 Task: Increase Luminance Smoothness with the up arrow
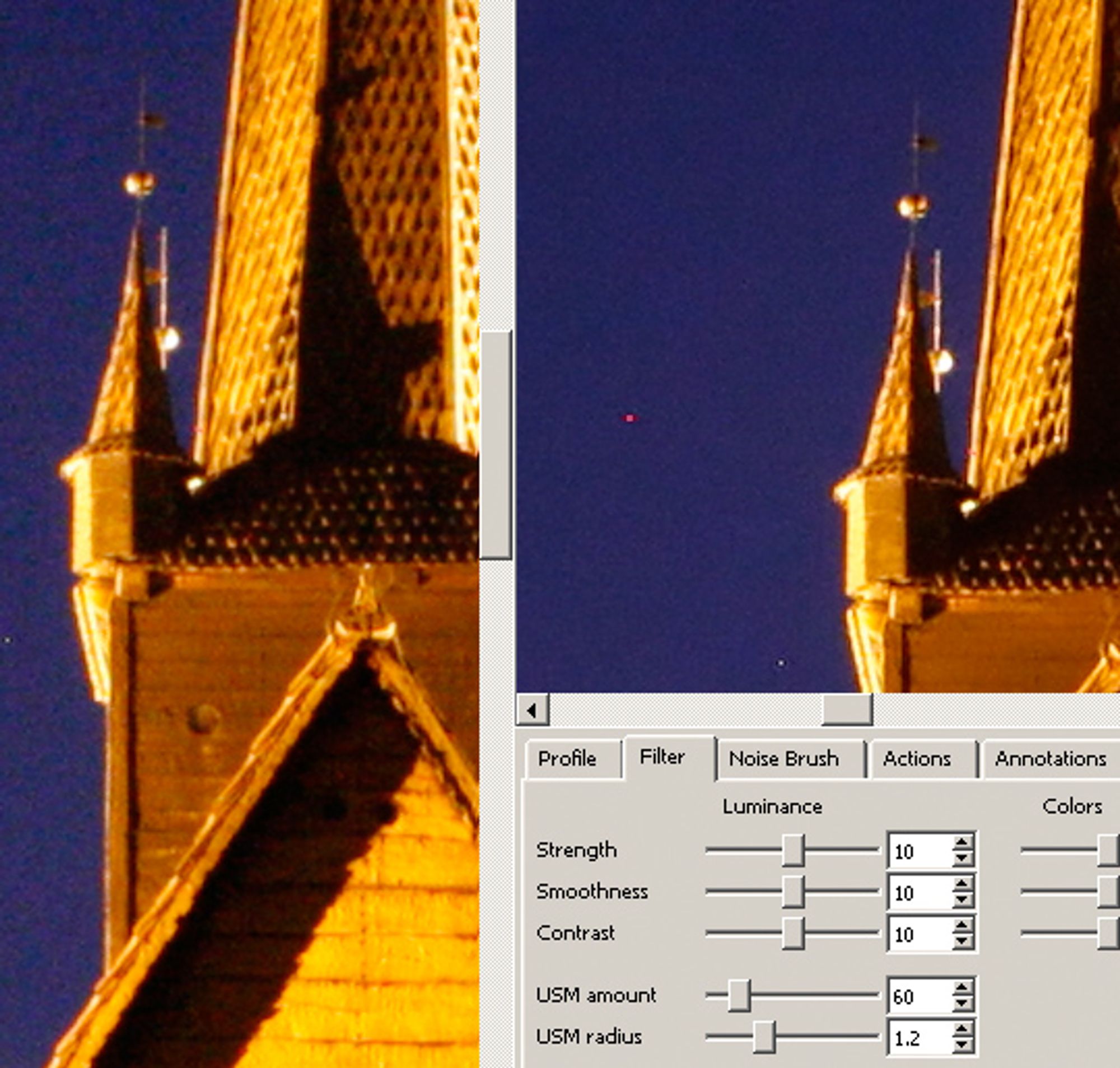click(963, 884)
